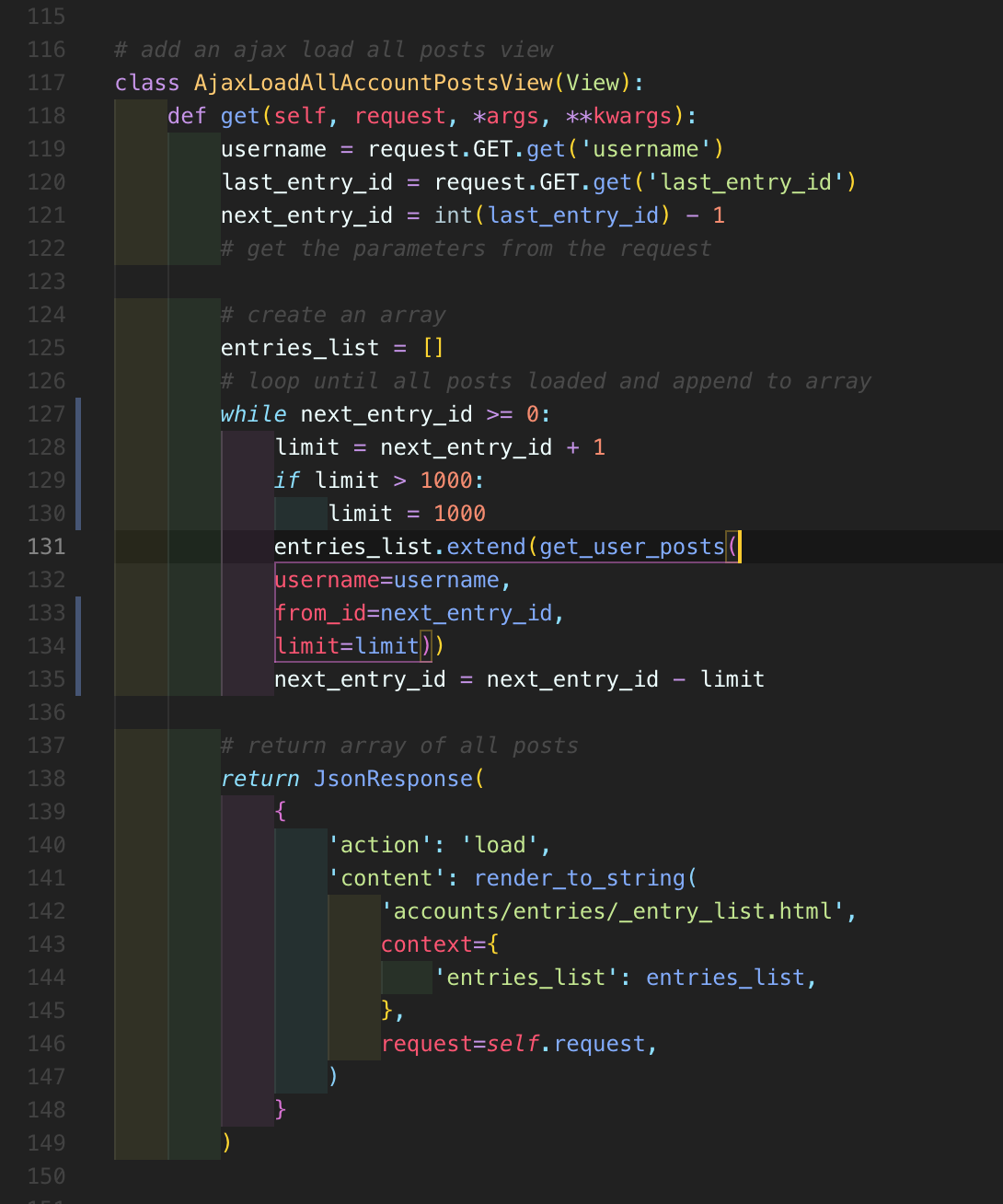Click the comment '# create an array'
The height and width of the screenshot is (1204, 1003).
[x=333, y=315]
